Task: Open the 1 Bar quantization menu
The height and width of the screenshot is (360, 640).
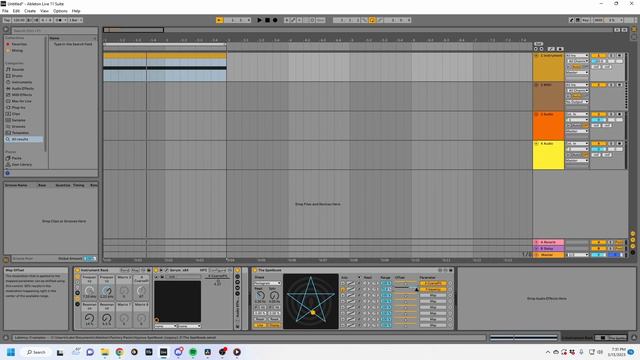Action: point(75,20)
